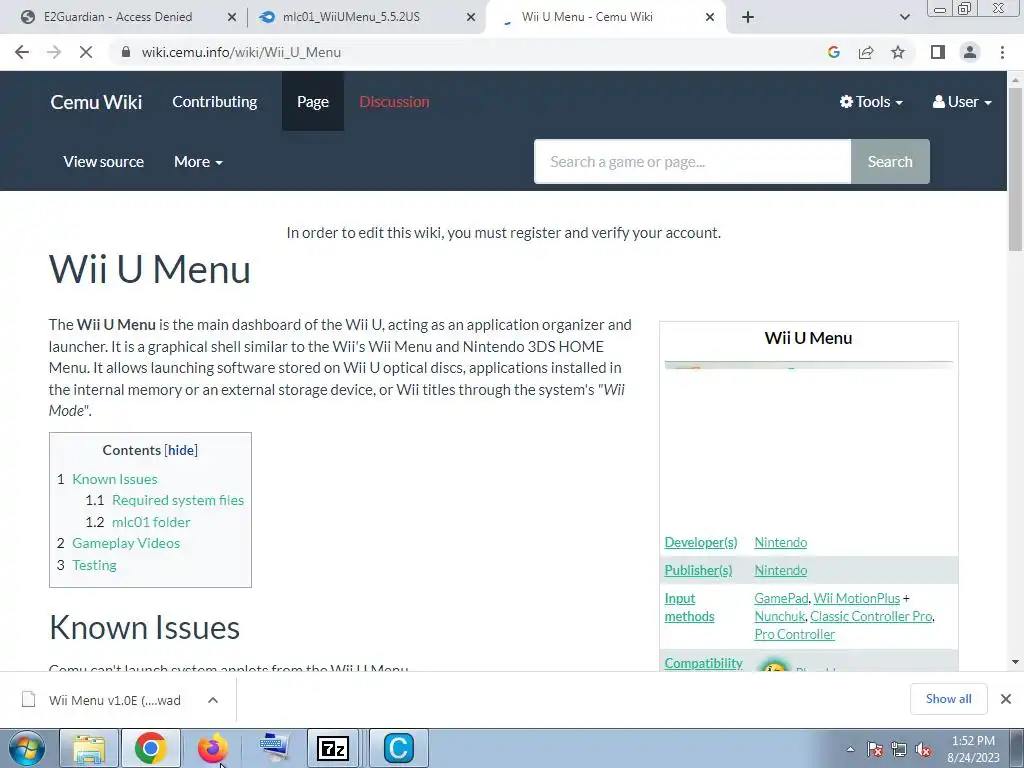This screenshot has width=1024, height=768.
Task: Open File Explorer from taskbar
Action: (89, 748)
